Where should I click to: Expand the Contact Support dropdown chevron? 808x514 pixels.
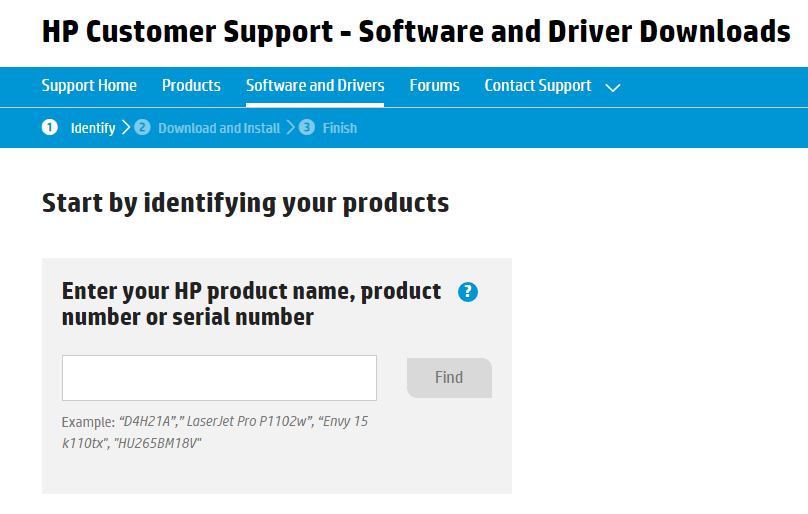[613, 88]
